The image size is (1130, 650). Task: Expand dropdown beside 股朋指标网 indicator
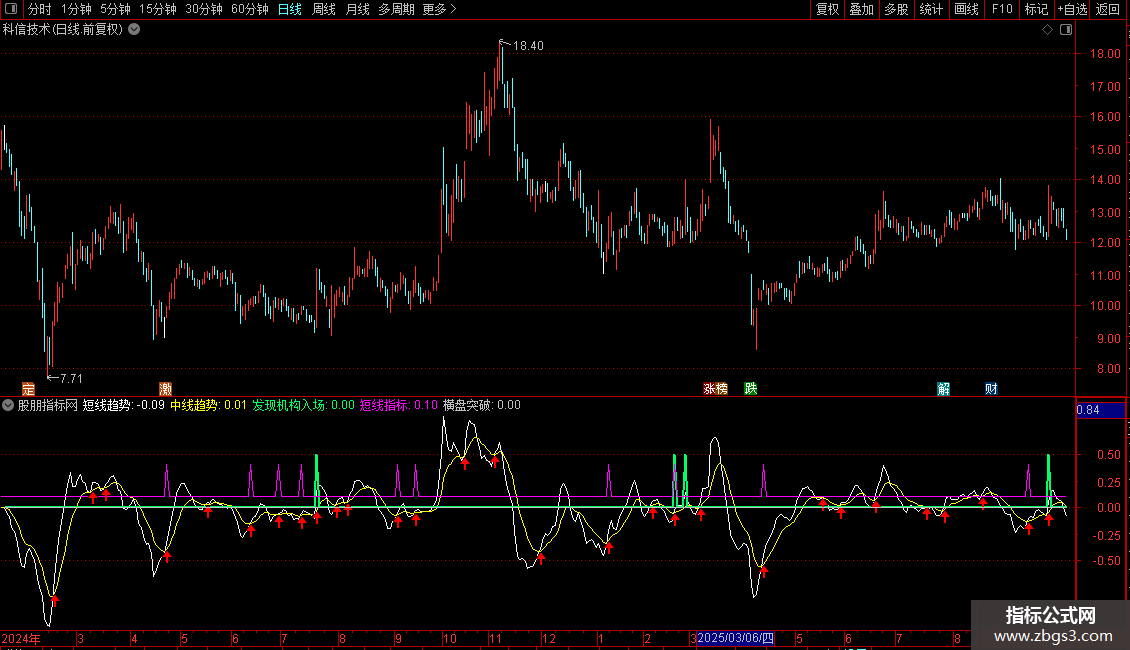pos(8,405)
